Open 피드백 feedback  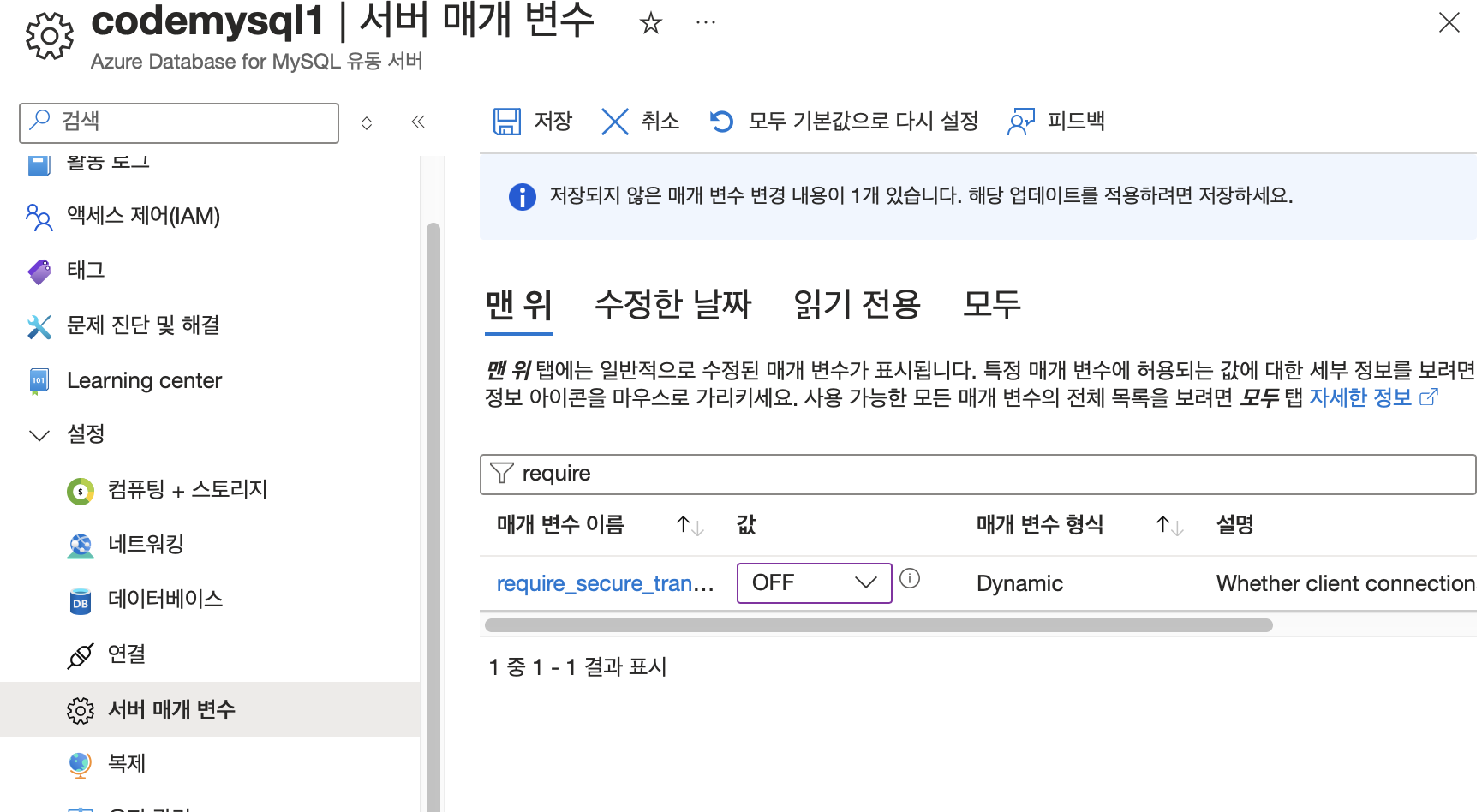point(1056,122)
